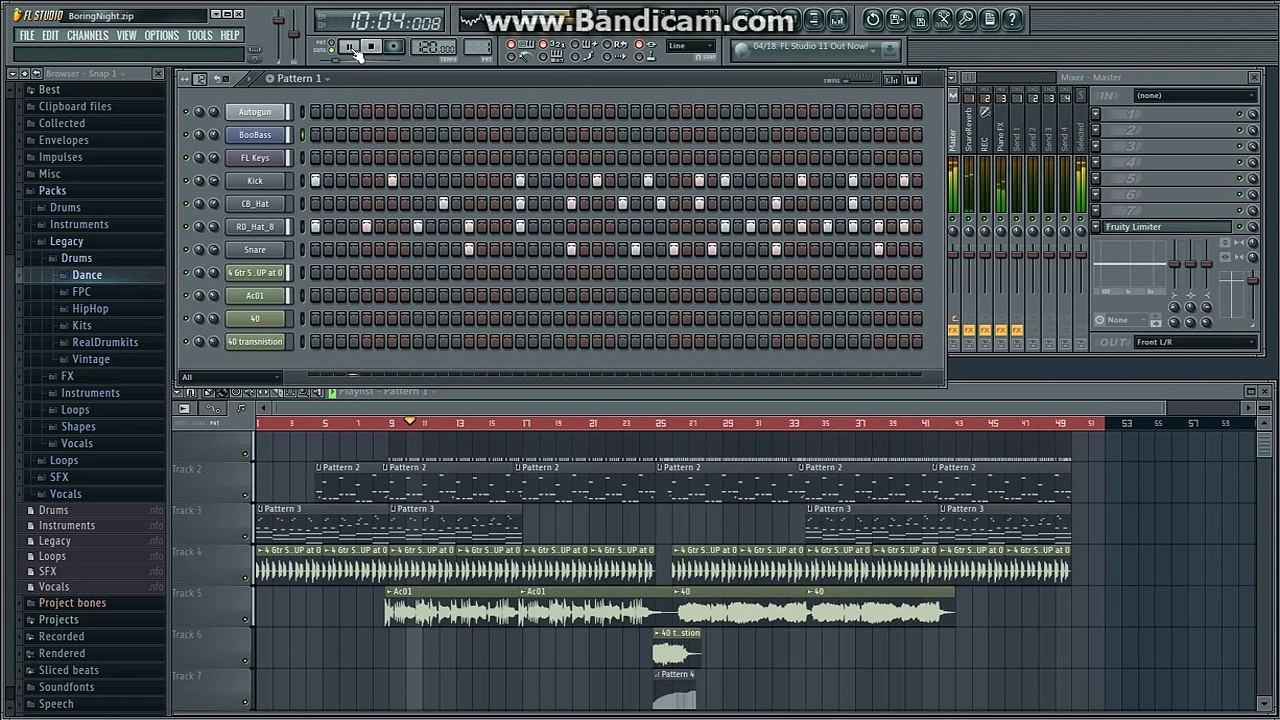Click the playlist position marker on timeline
1280x720 pixels.
409,421
